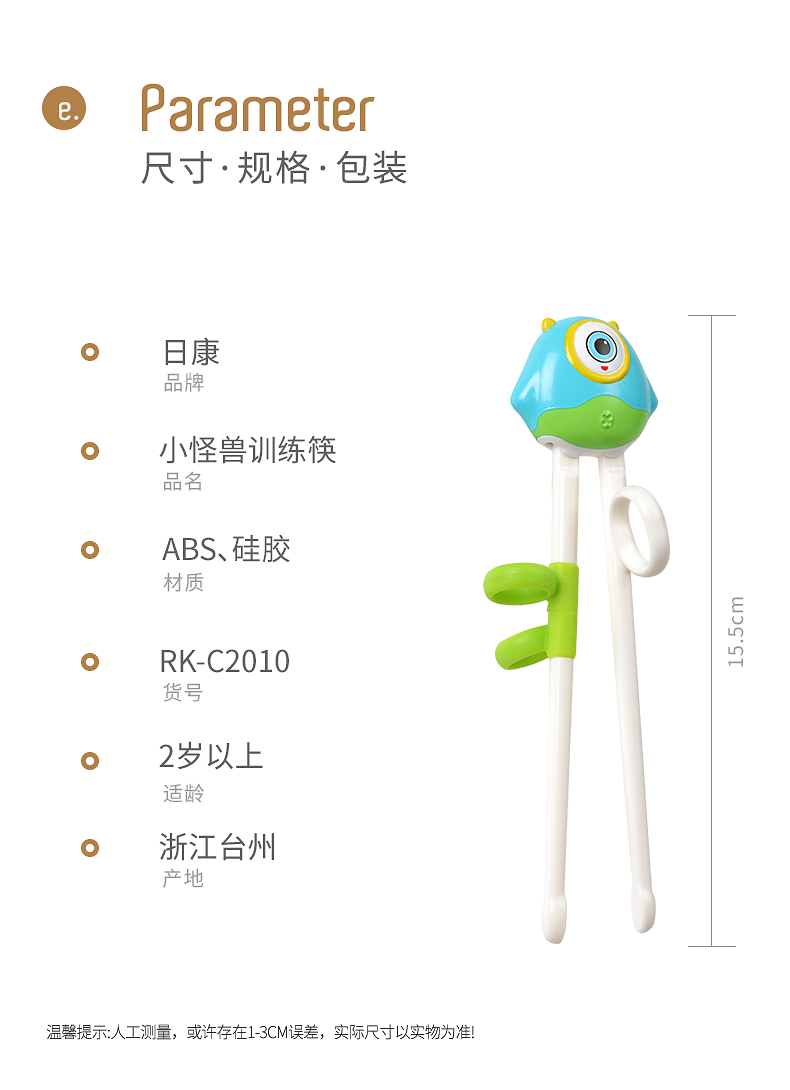Screen dimensions: 790x1090
Task: Click the item number RK-C2010
Action: coord(225,662)
